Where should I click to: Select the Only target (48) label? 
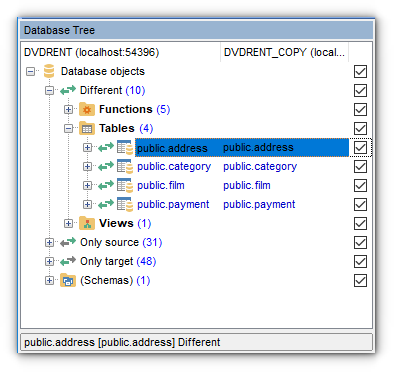[118, 261]
